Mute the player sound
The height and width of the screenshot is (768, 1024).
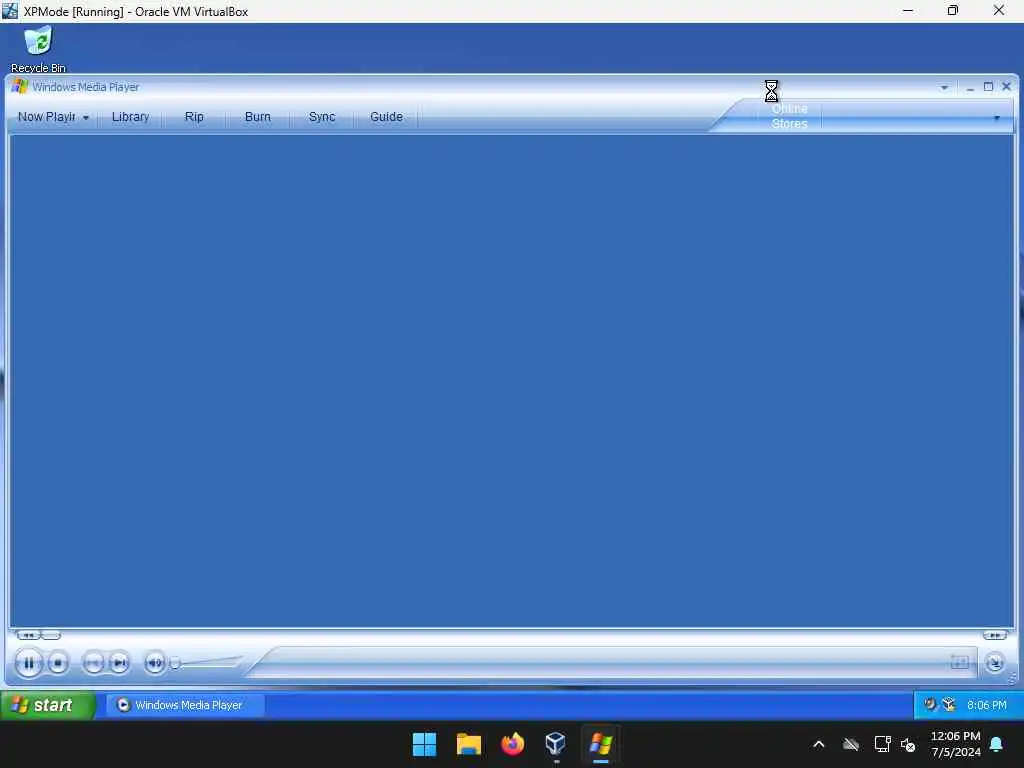pos(154,664)
